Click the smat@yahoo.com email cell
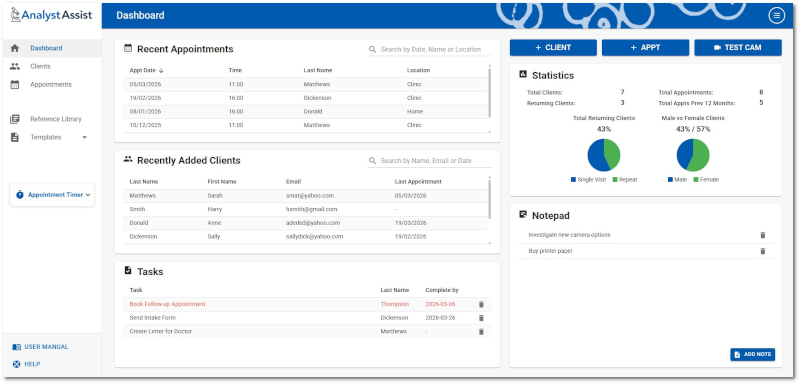Screen dimensions: 800x384 point(310,195)
